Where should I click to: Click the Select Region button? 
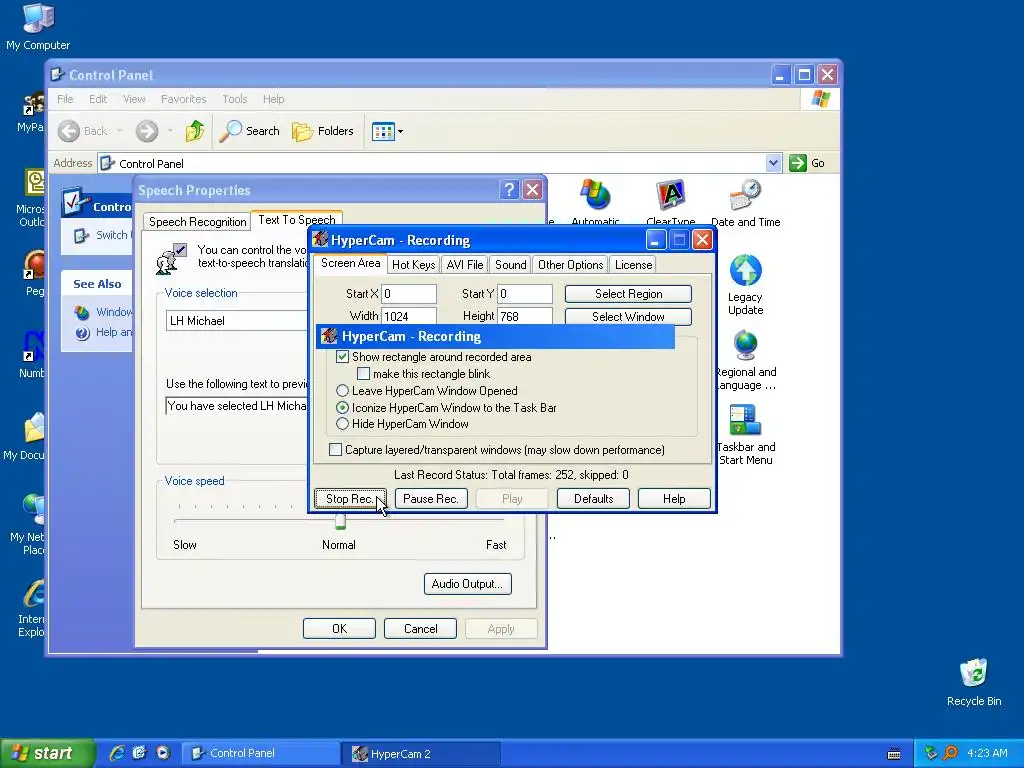click(x=628, y=294)
